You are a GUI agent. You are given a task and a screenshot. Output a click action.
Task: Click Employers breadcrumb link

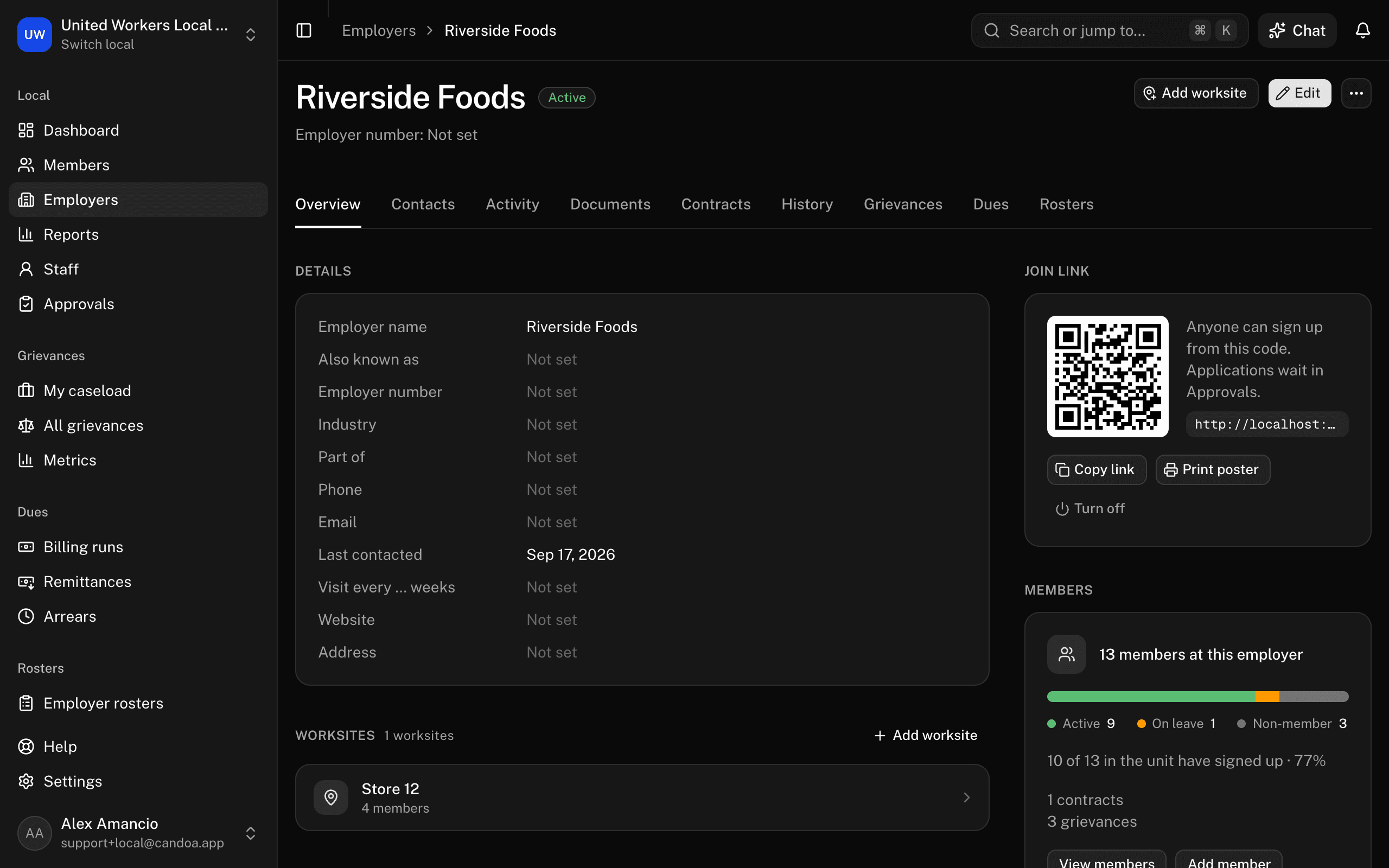(379, 30)
